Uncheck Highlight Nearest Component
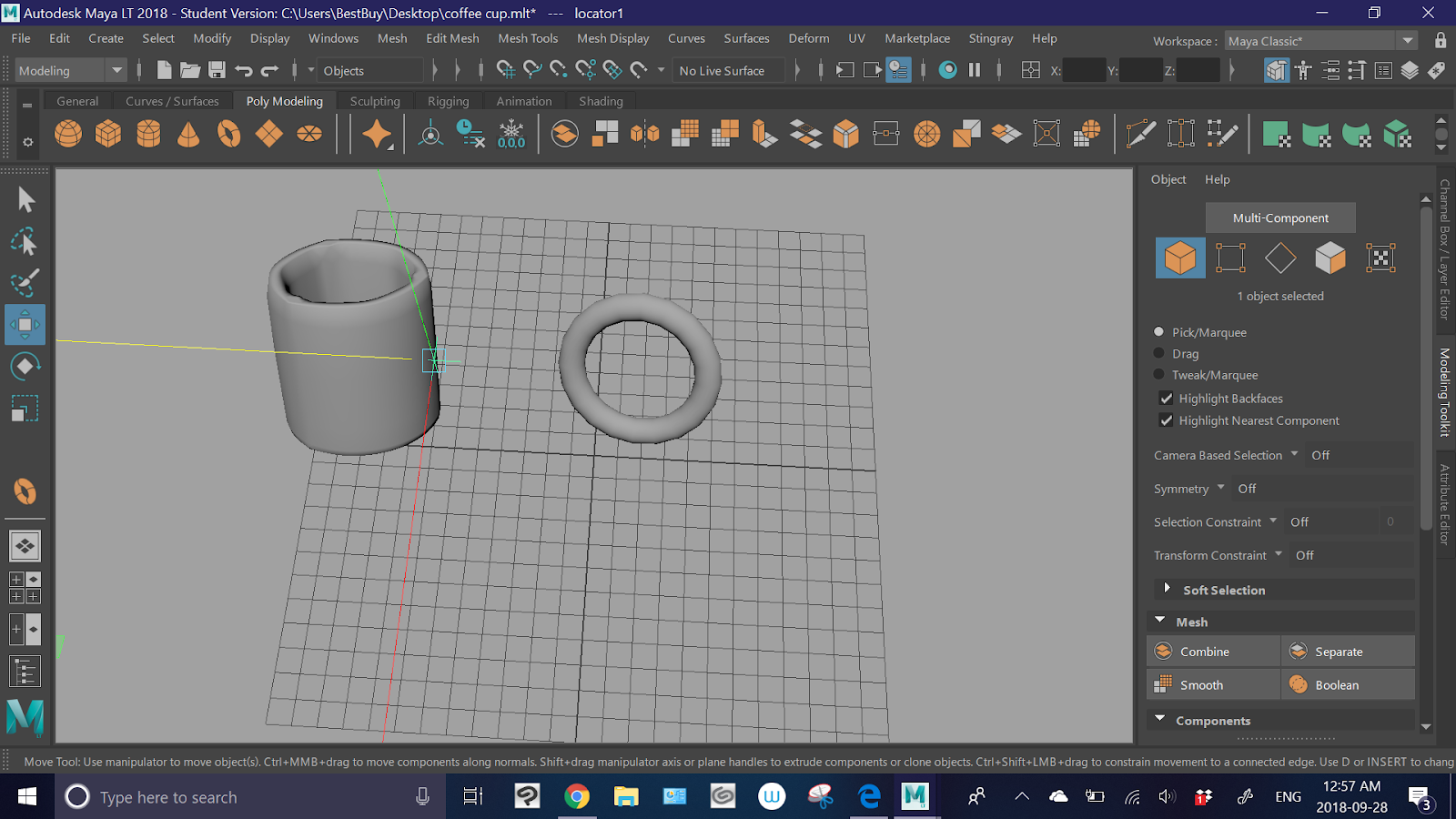 1166,420
